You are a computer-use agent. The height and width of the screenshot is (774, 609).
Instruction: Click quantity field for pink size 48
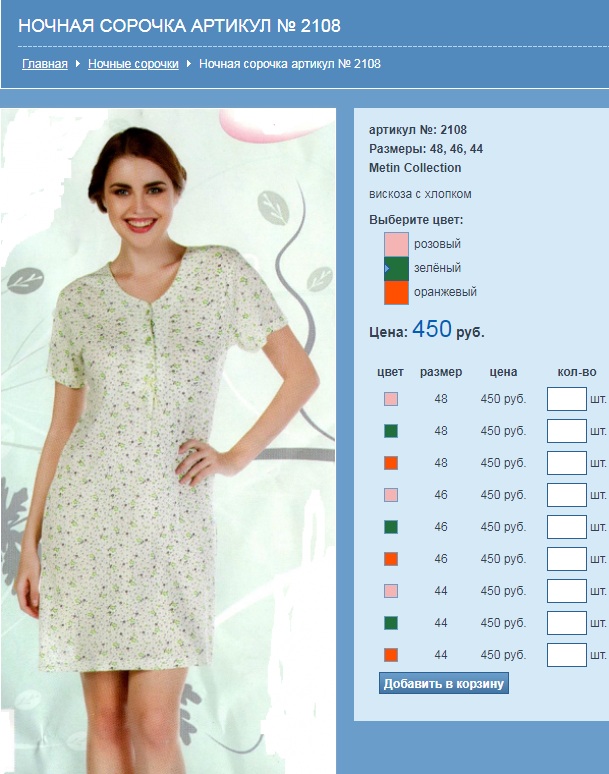(x=566, y=400)
